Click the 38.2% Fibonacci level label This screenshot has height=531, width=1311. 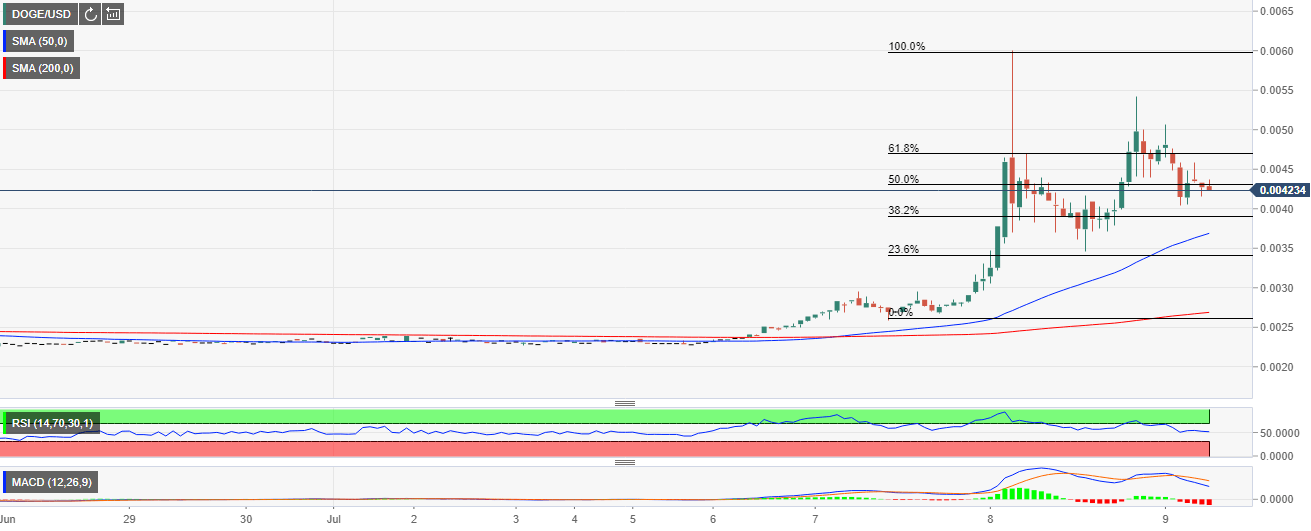[x=904, y=210]
